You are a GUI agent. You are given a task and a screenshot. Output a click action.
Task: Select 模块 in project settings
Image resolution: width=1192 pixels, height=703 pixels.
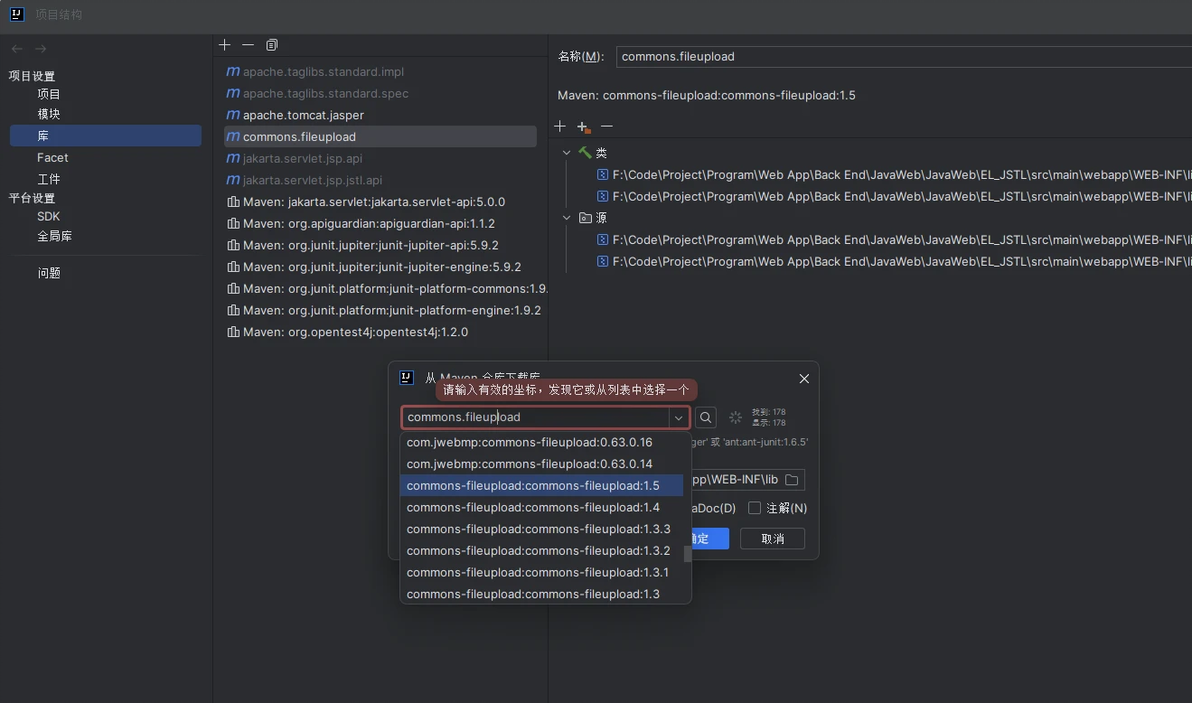point(49,114)
